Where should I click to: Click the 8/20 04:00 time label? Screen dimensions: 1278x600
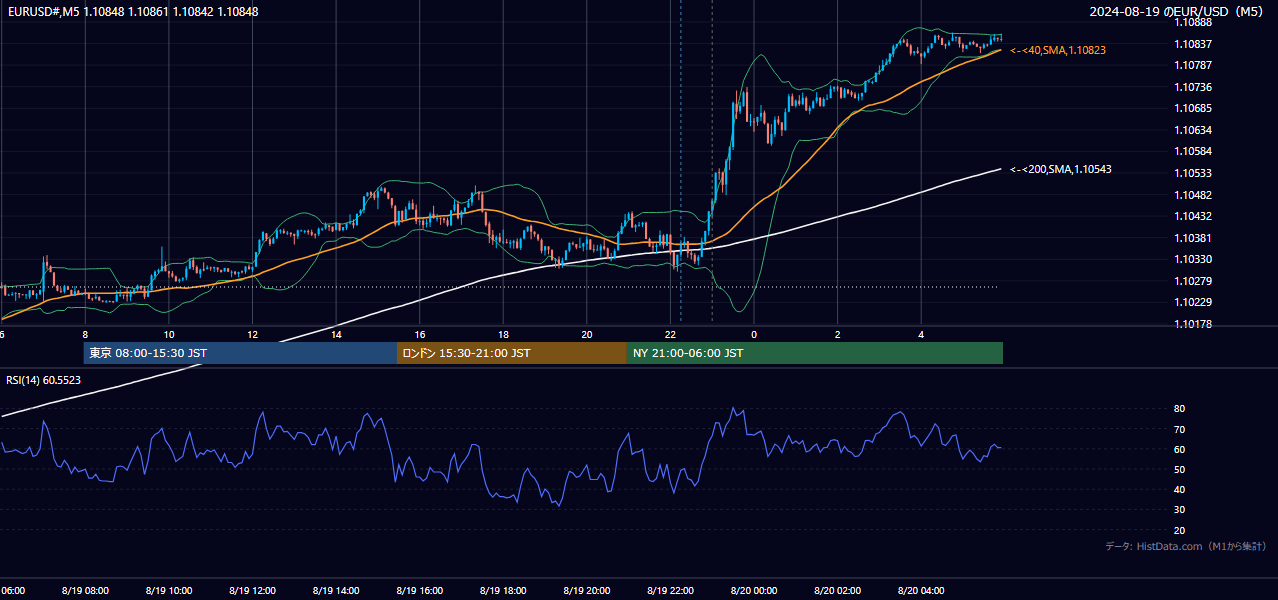point(920,591)
